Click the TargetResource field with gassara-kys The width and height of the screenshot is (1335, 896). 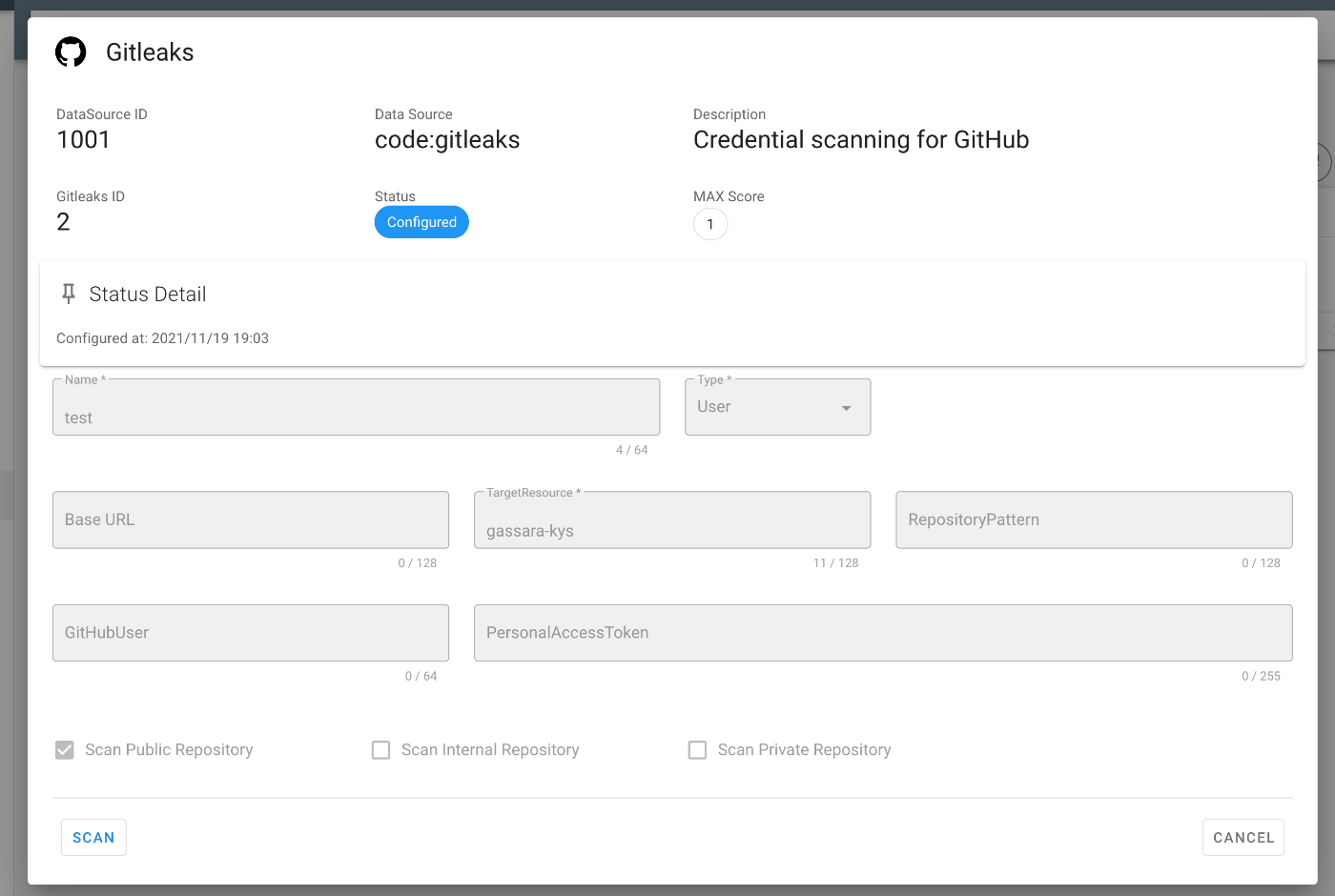[x=672, y=519]
